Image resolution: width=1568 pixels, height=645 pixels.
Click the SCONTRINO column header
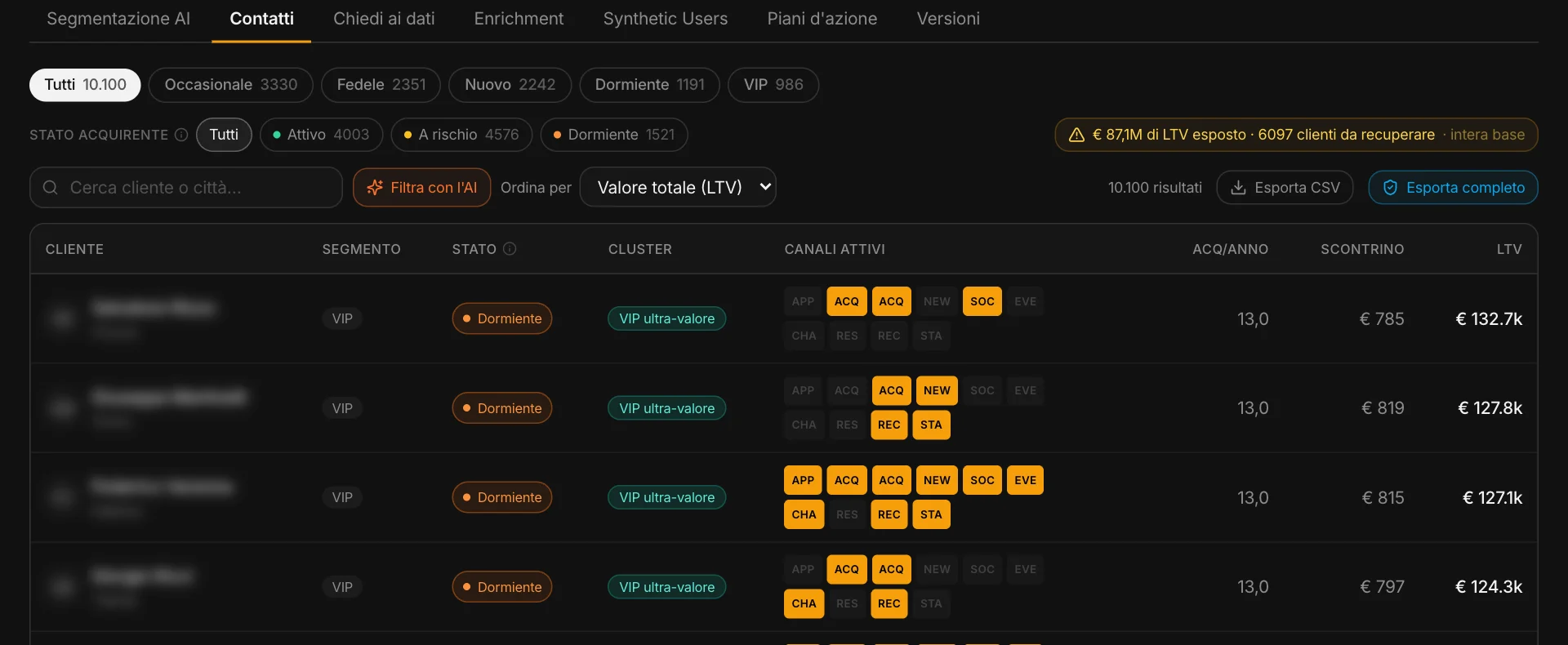1362,249
